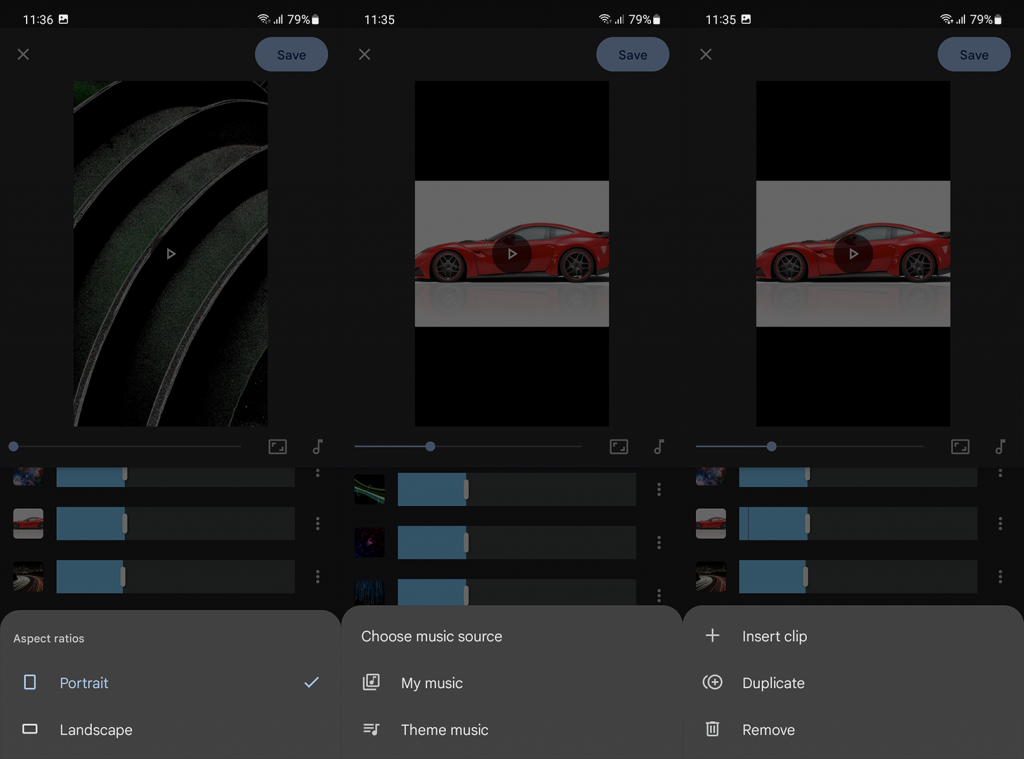Image resolution: width=1024 pixels, height=759 pixels.
Task: Open aspect ratio icon in right screenshot
Action: (x=960, y=447)
